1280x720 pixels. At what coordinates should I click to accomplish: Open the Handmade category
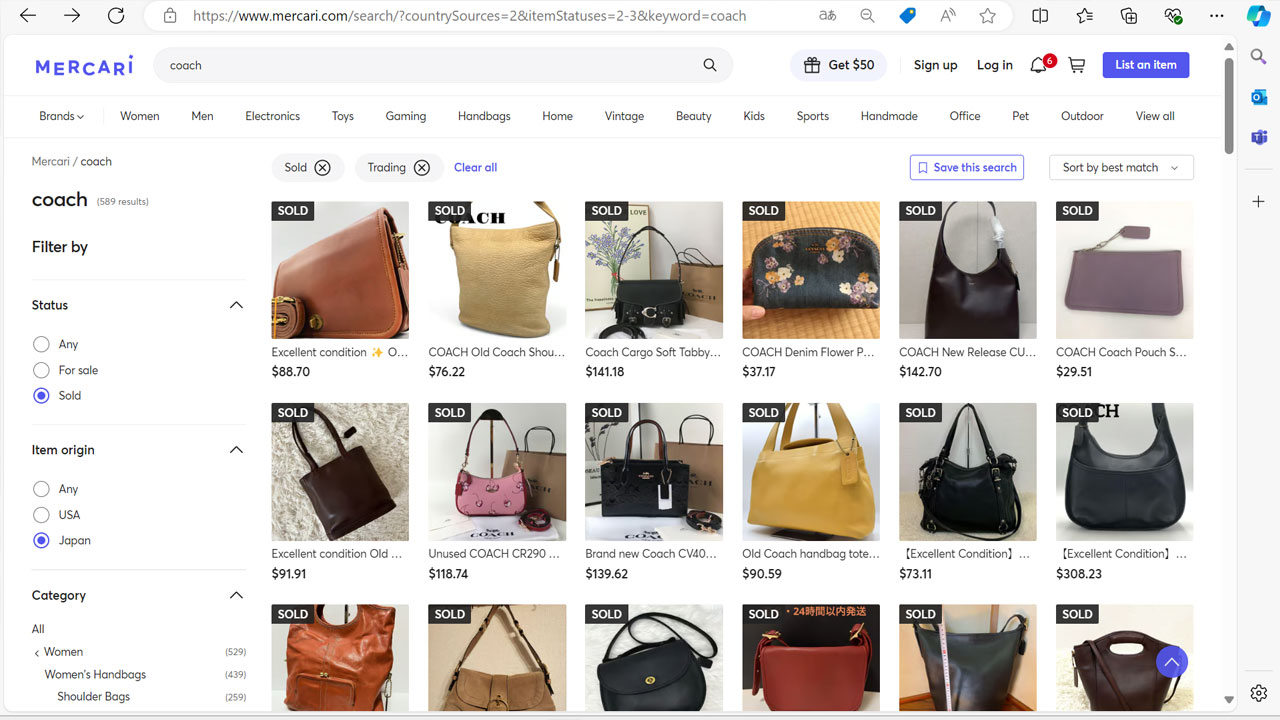click(889, 116)
